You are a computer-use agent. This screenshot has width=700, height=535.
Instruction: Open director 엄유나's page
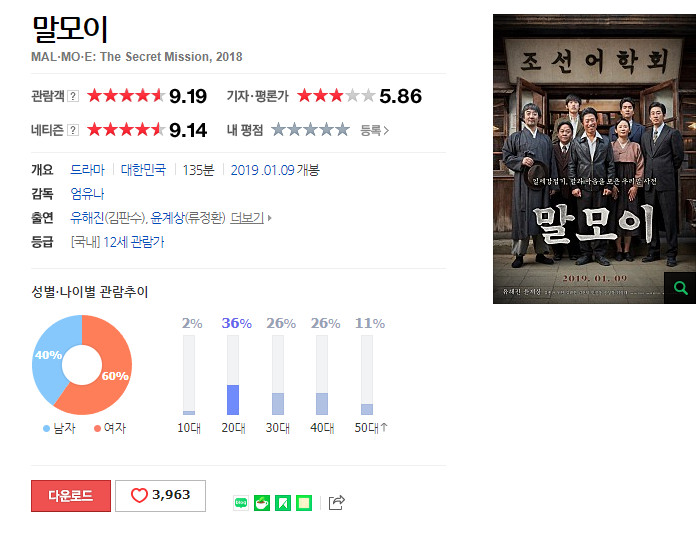[88, 194]
